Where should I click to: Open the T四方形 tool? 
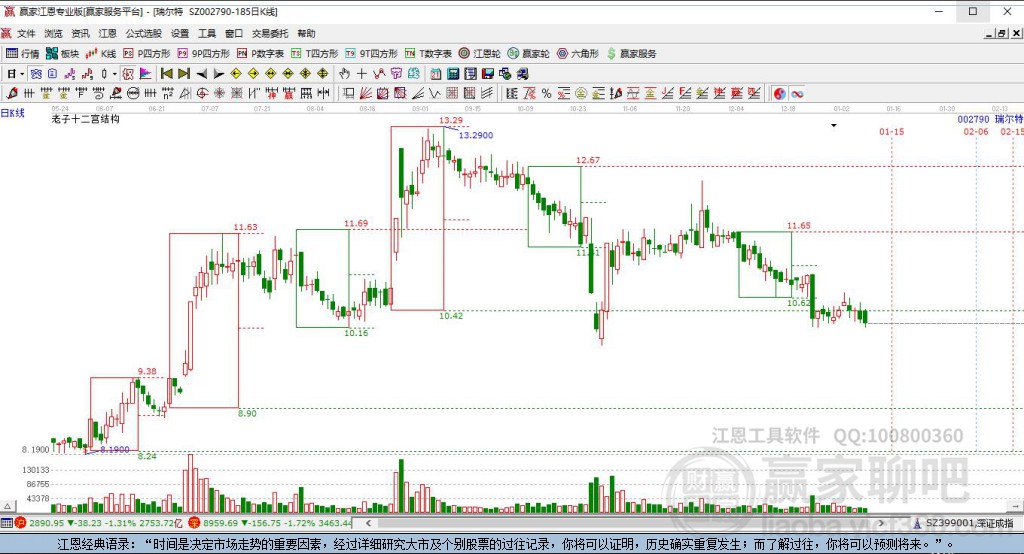[x=315, y=54]
